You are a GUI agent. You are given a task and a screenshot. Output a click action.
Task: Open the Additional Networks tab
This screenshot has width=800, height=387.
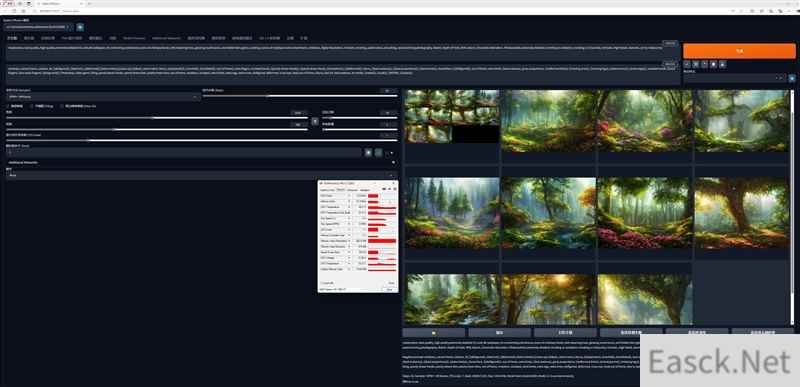166,38
